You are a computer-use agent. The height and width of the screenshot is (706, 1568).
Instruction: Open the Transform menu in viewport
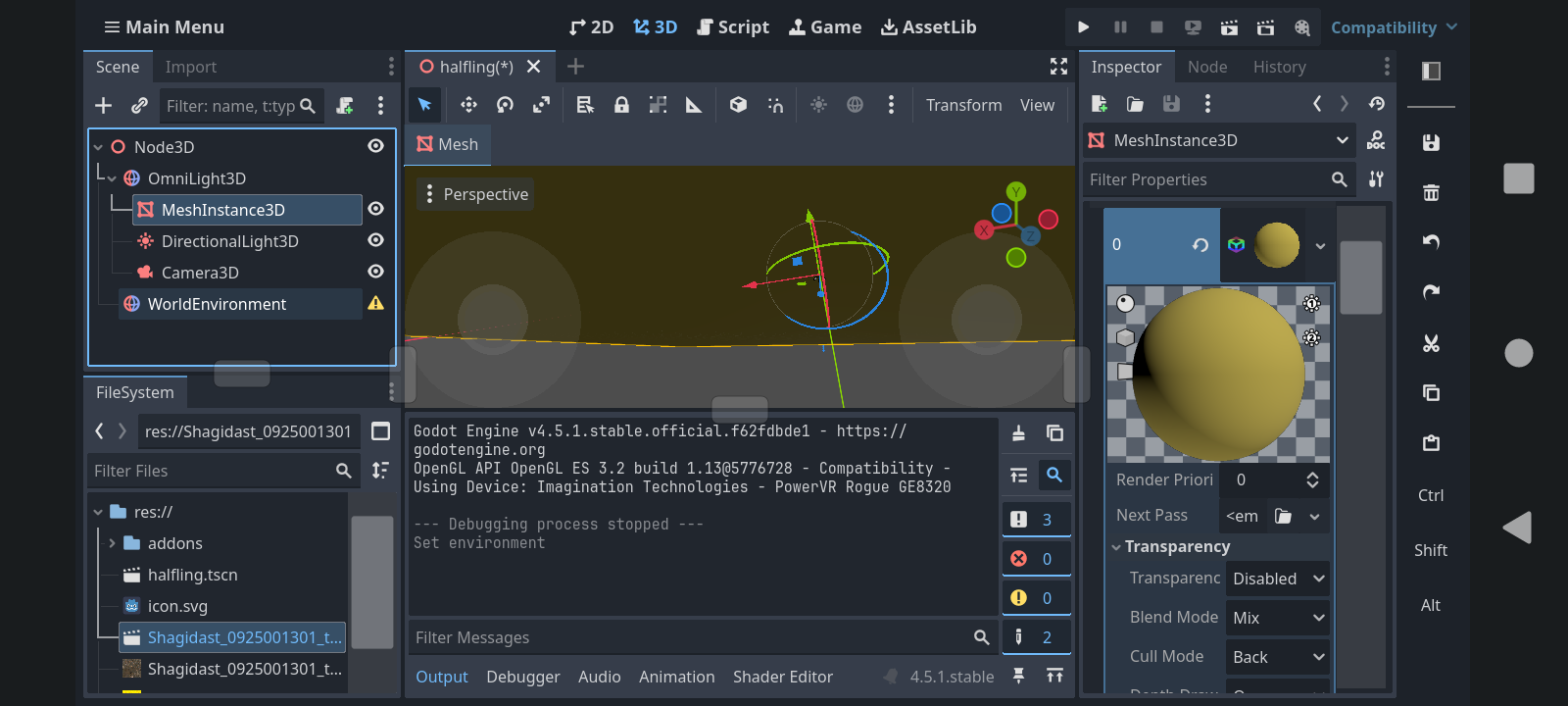coord(963,105)
